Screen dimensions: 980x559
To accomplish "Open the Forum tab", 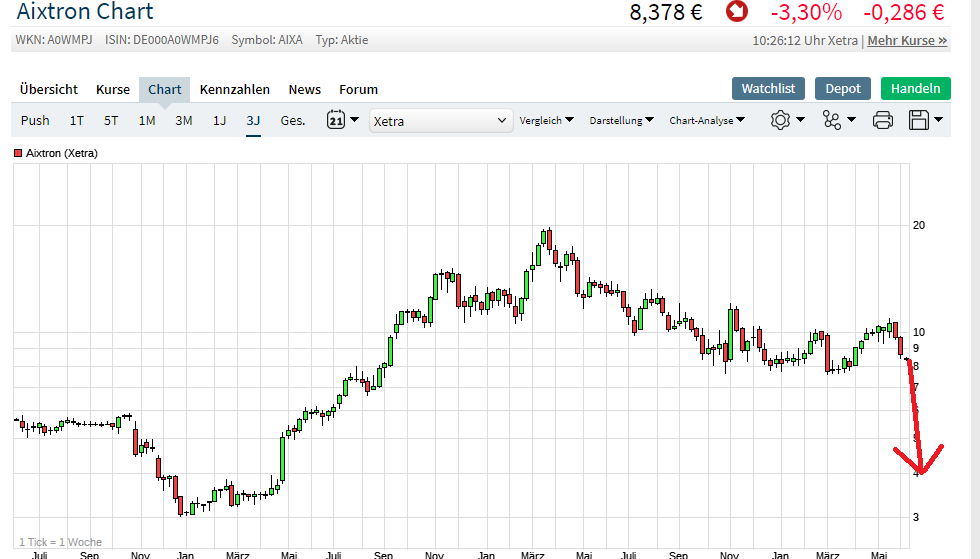I will (x=359, y=89).
